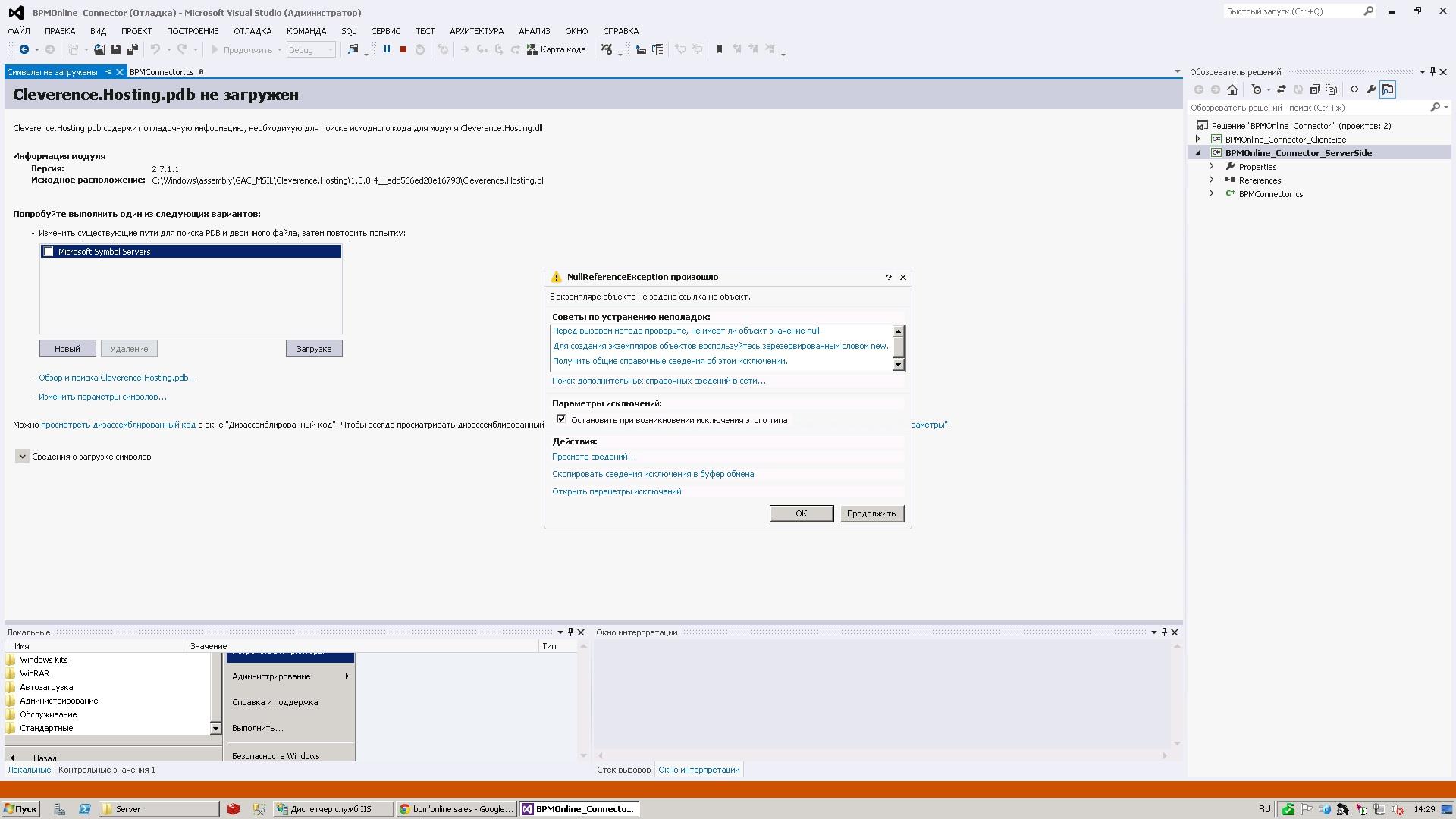The image size is (1456, 819).
Task: Expand the BPMOnline_Connector_ClientSide project node
Action: point(1199,140)
